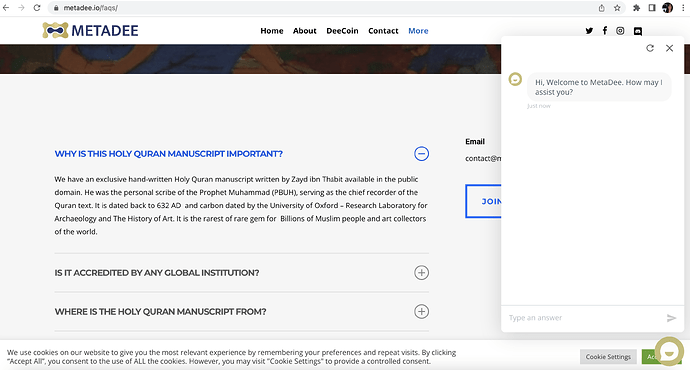Collapse the manuscript importance FAQ with minus icon
Screen dimensions: 690x370
[421, 154]
